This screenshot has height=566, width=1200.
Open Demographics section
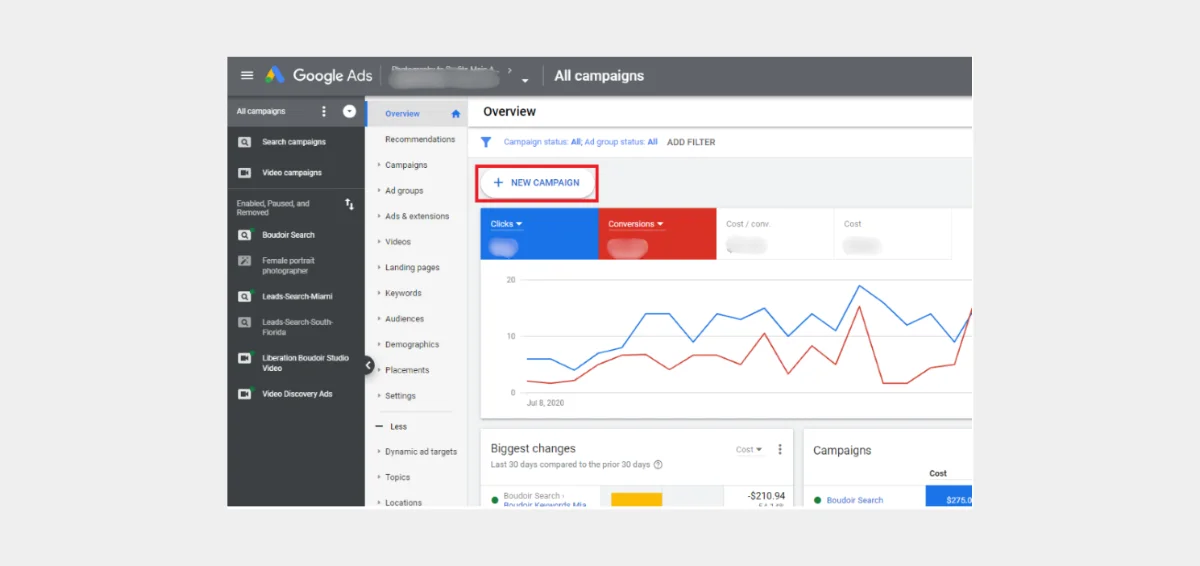point(412,345)
